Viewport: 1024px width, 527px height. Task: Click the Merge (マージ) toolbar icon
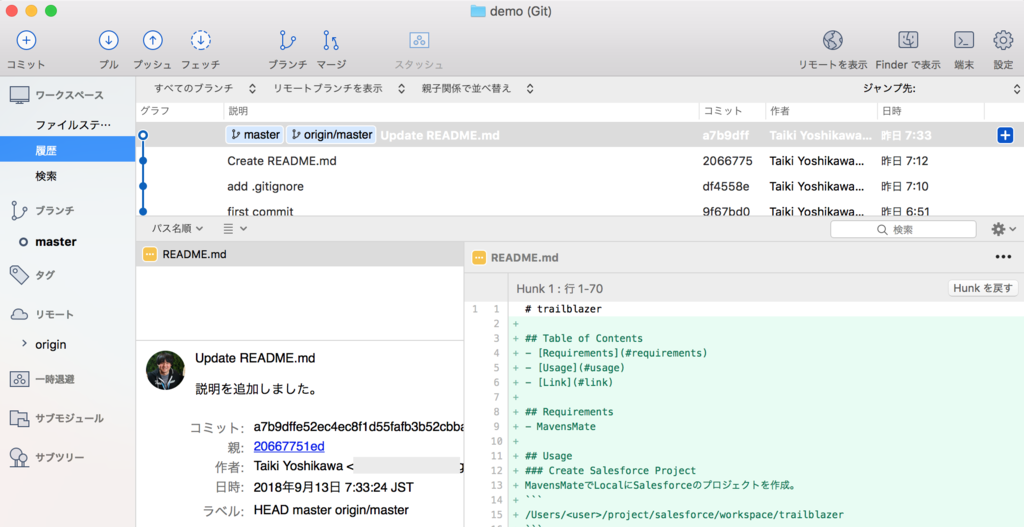[331, 40]
